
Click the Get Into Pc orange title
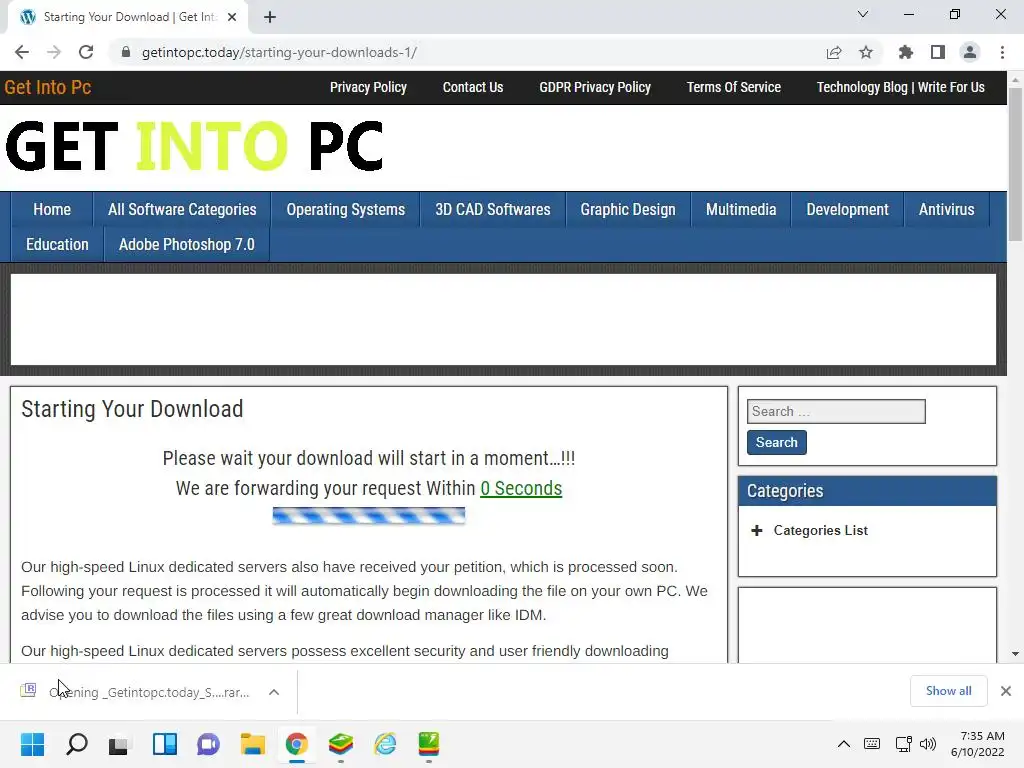(x=48, y=87)
